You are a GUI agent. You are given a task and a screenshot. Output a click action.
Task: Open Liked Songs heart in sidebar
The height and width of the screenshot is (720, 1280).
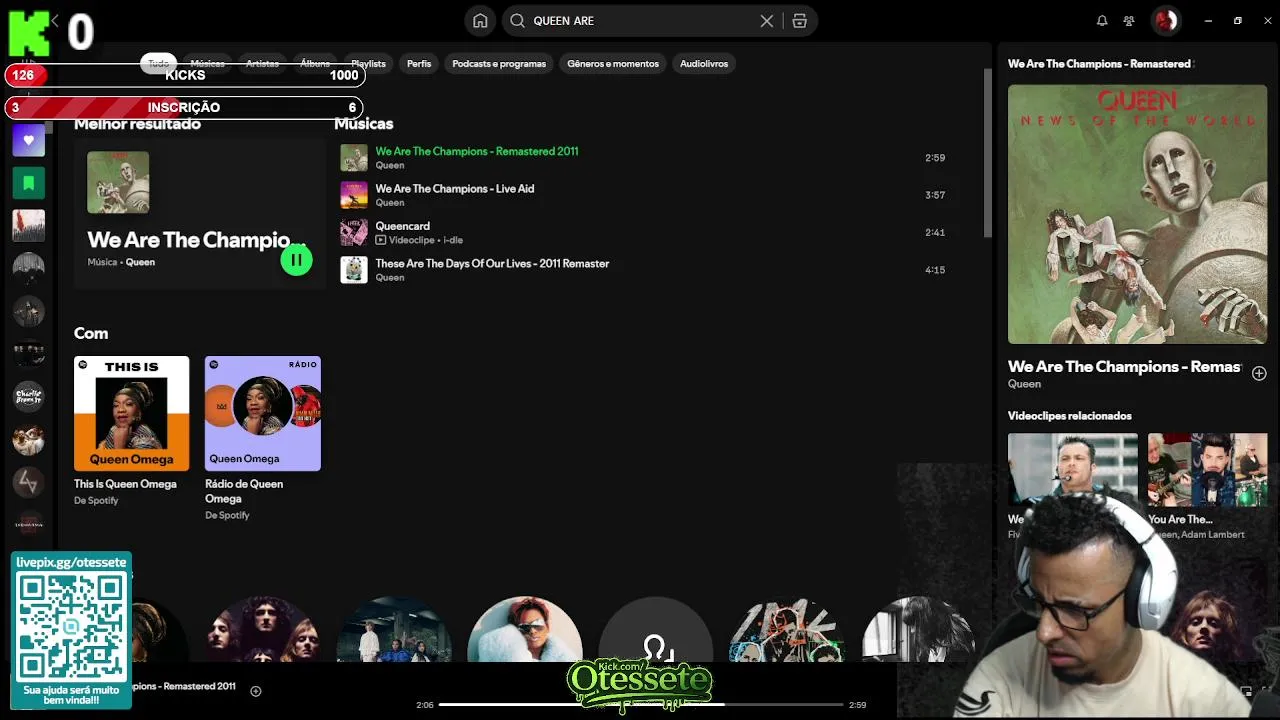click(x=28, y=140)
